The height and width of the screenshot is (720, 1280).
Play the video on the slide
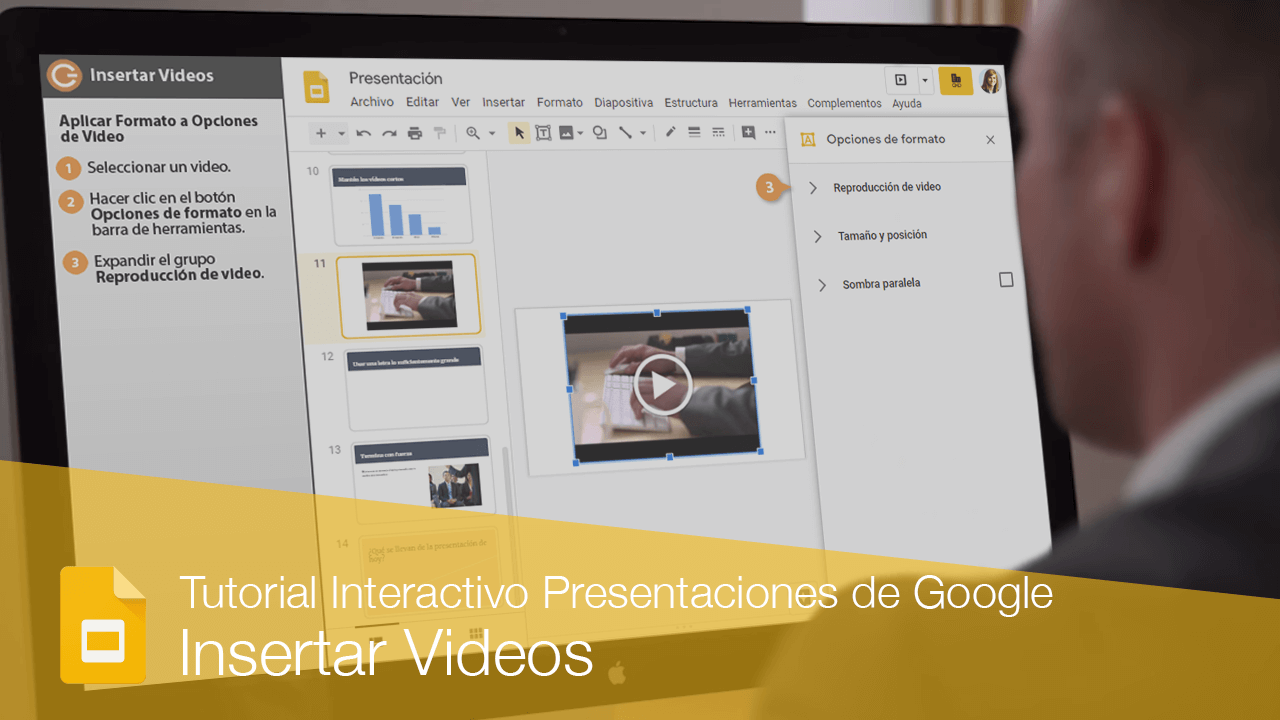(x=663, y=385)
